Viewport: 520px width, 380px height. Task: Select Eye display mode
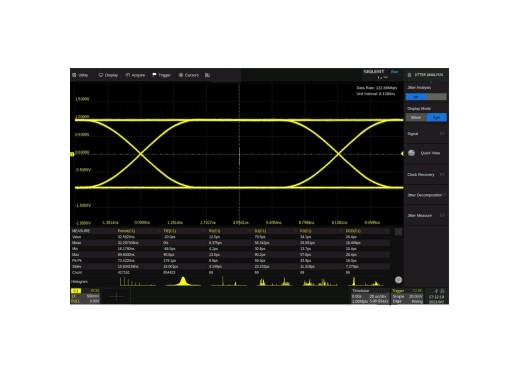tap(437, 117)
